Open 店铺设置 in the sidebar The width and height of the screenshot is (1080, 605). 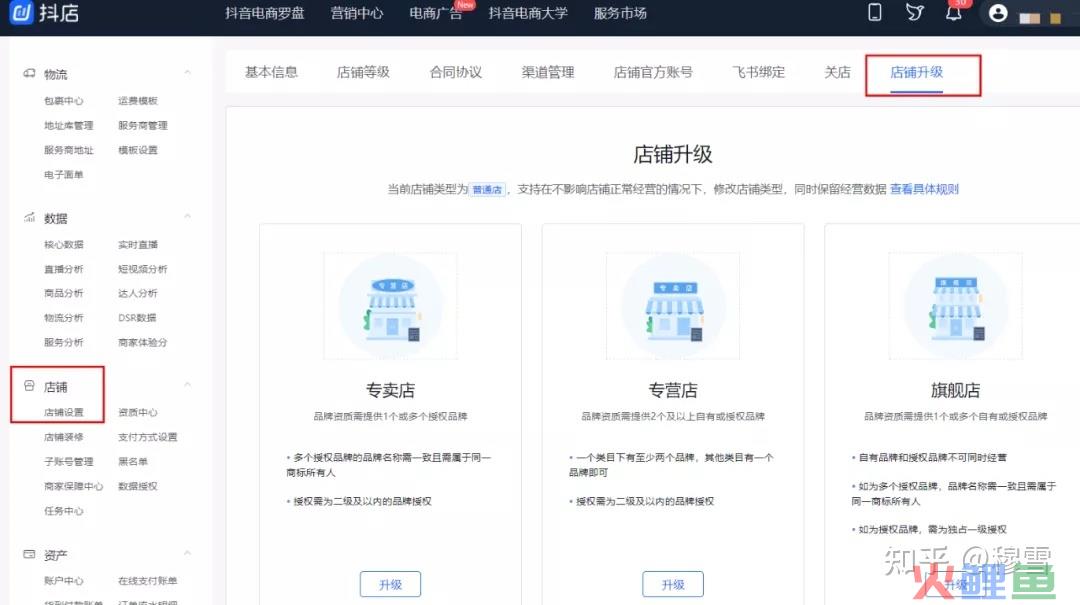(x=63, y=413)
